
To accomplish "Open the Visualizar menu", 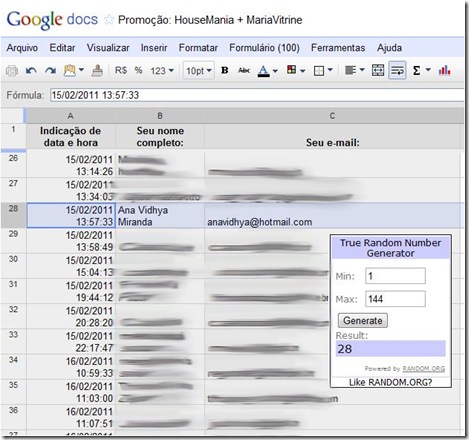I will click(108, 48).
